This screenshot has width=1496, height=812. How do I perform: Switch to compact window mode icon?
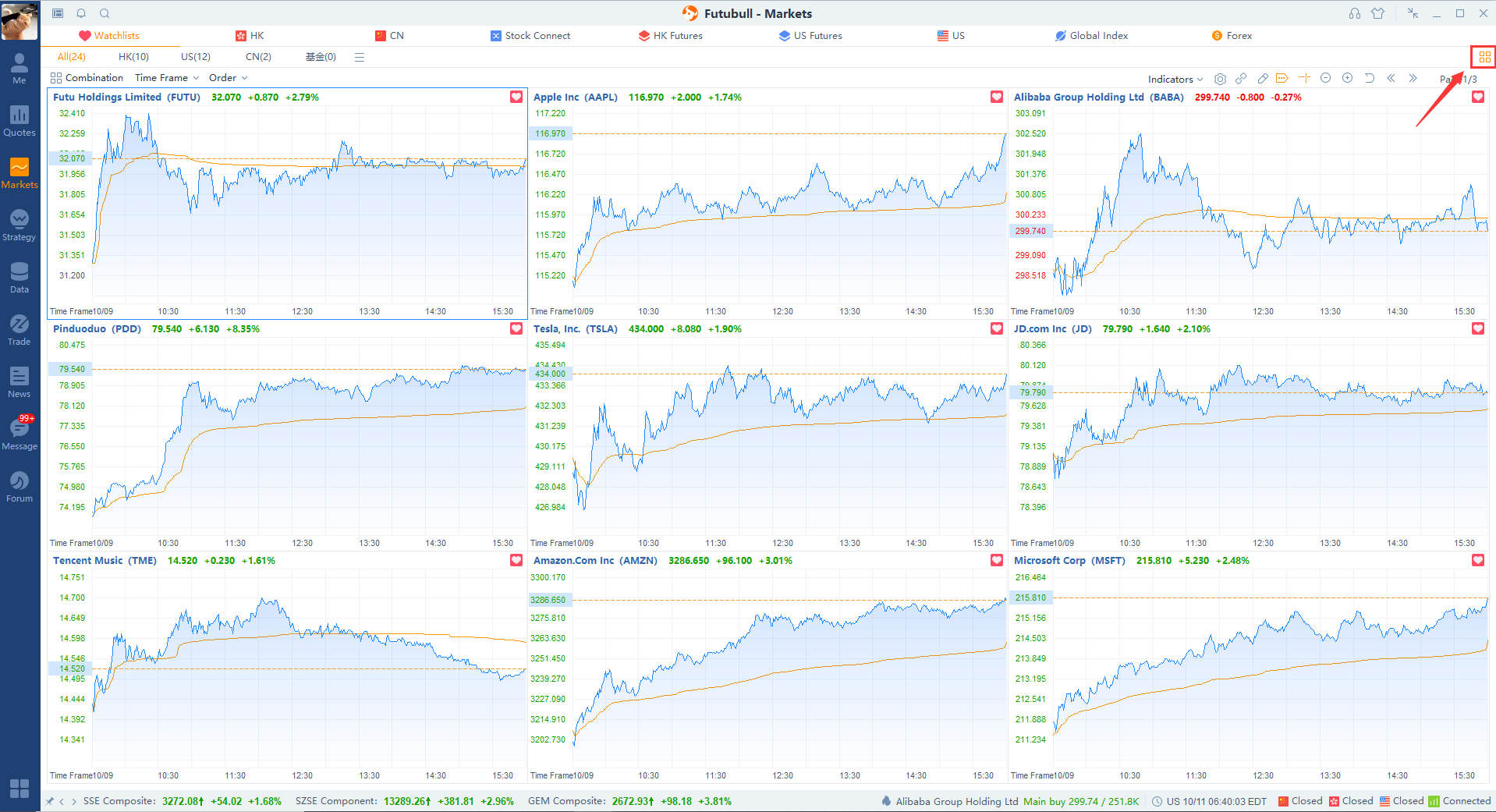[1413, 13]
